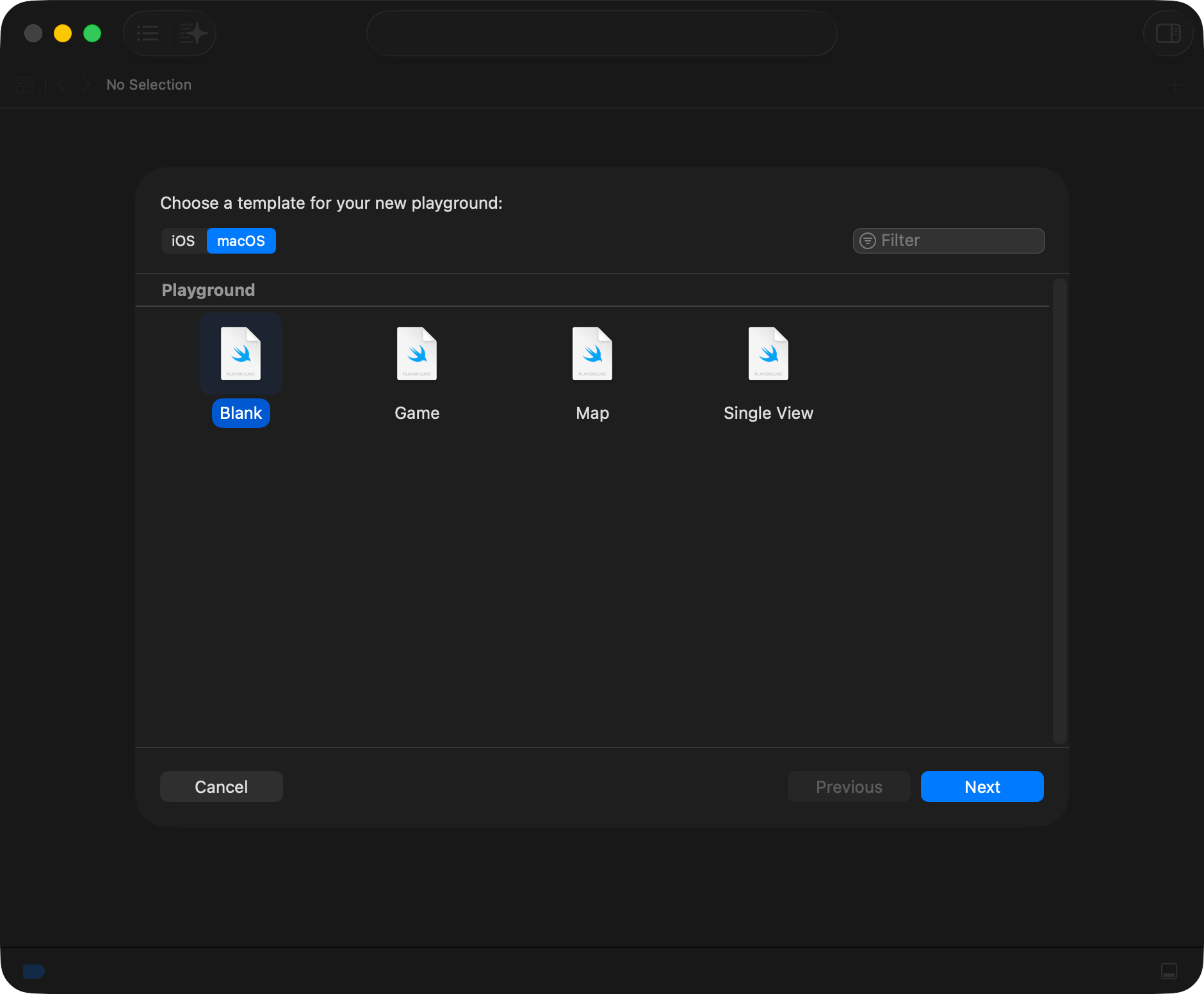Click the Next button
The width and height of the screenshot is (1204, 994).
[x=982, y=786]
